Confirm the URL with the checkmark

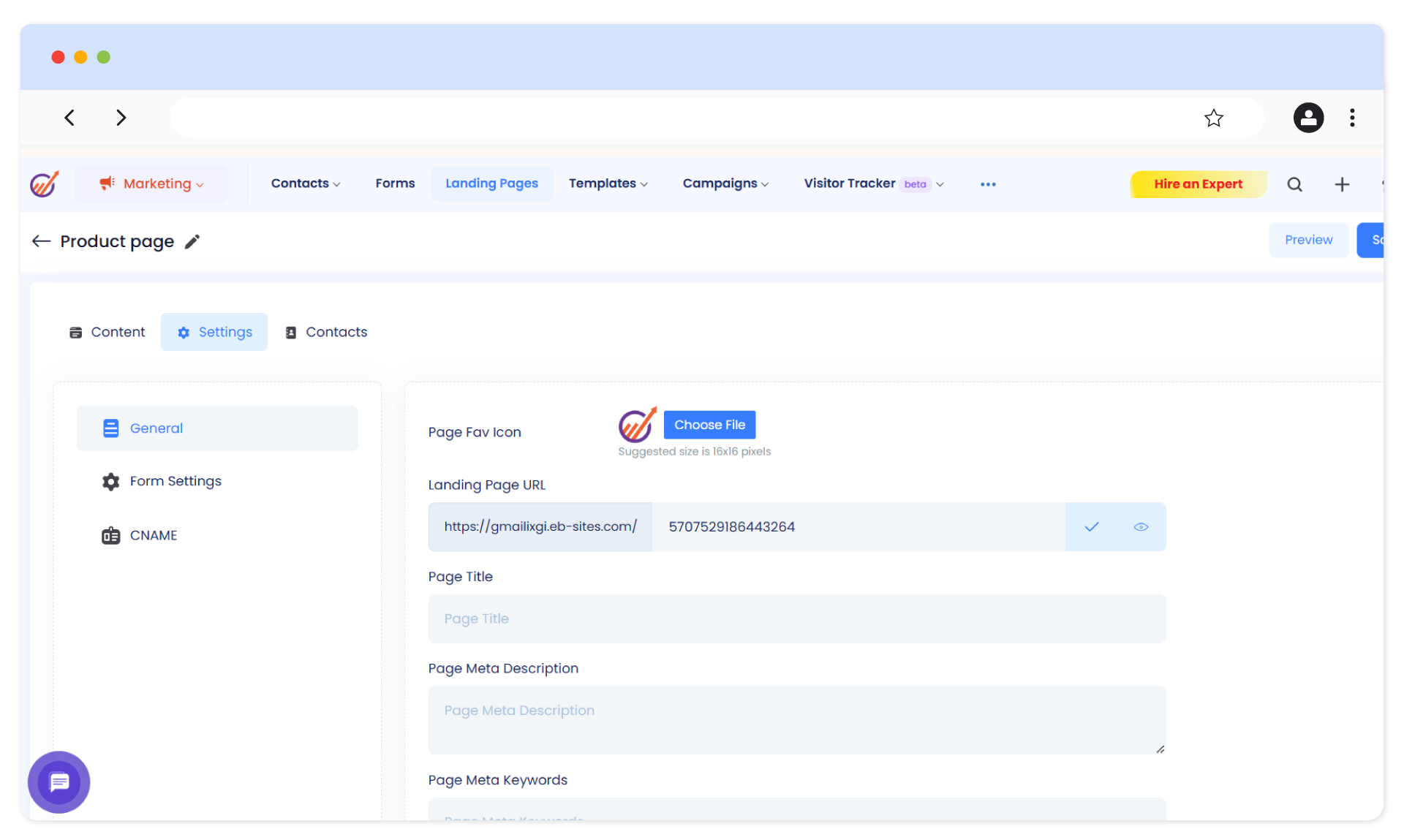coord(1091,526)
